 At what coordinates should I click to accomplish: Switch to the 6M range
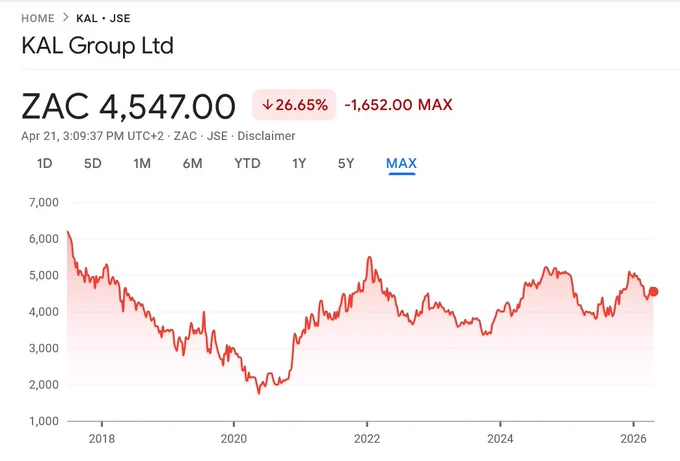193,163
